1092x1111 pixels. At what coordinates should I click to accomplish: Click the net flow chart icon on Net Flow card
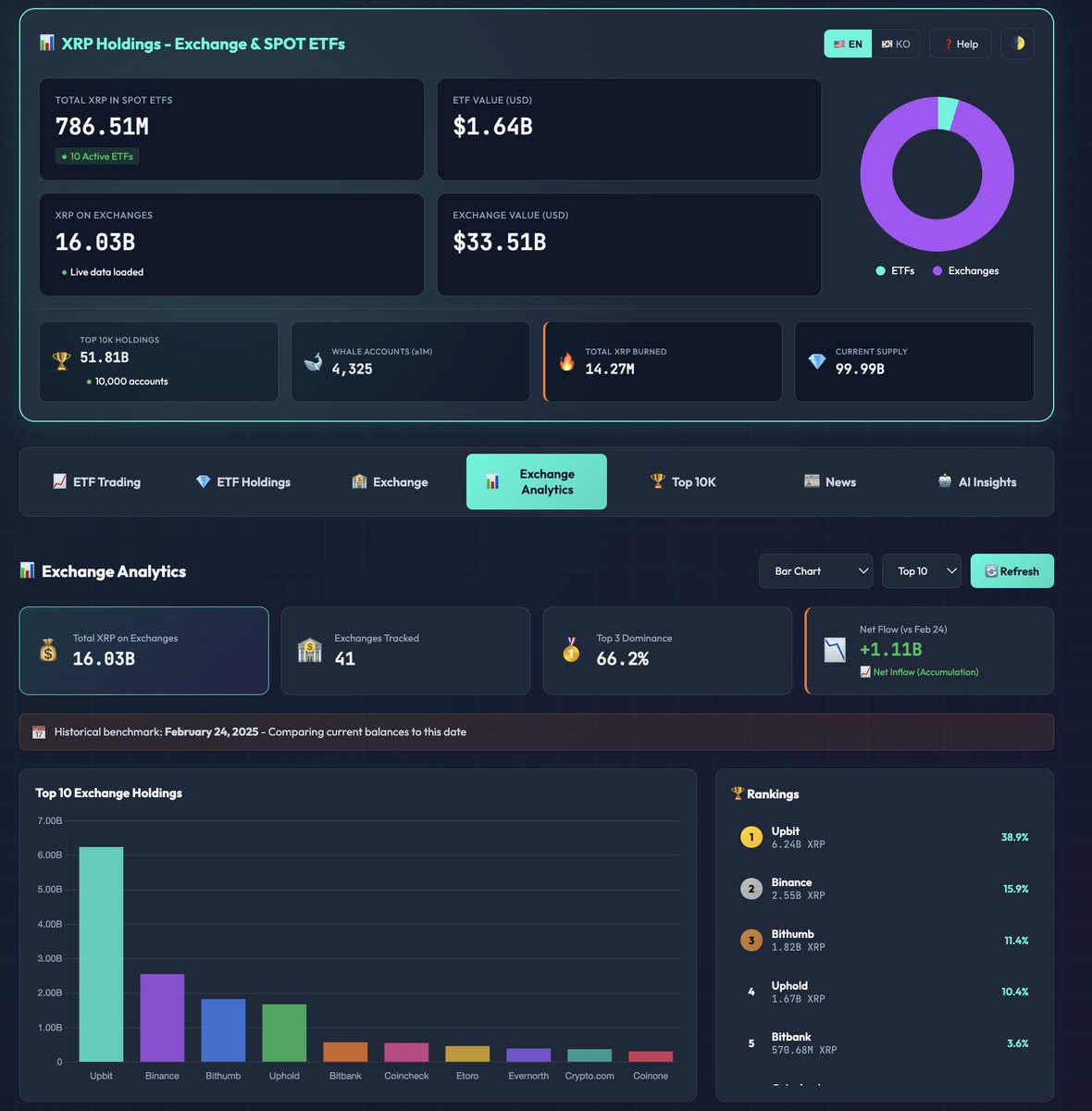point(833,650)
